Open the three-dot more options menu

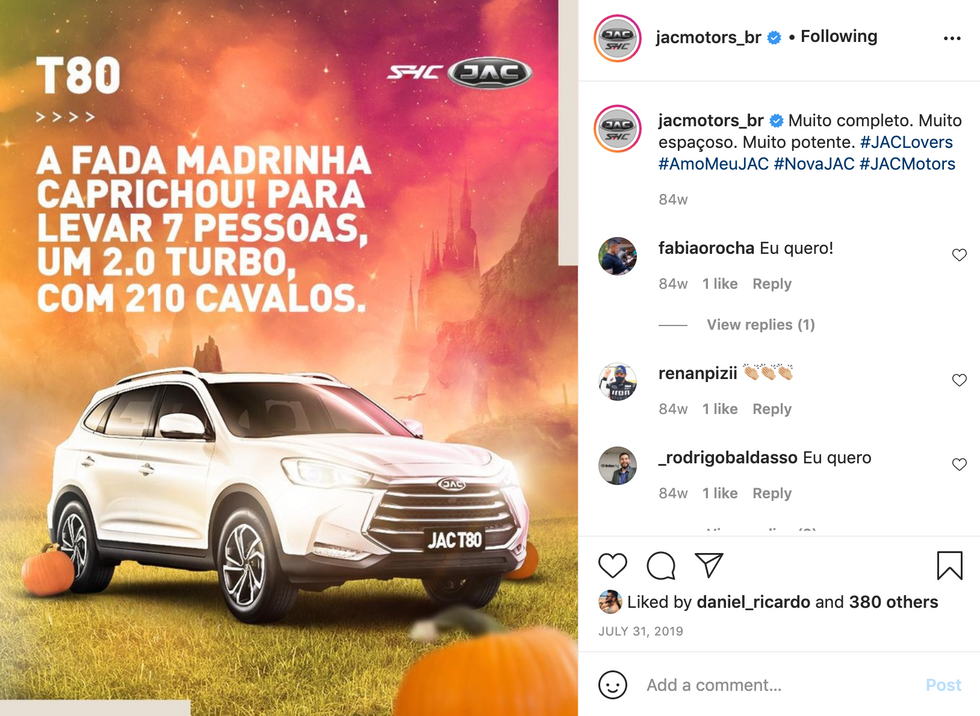[x=952, y=39]
